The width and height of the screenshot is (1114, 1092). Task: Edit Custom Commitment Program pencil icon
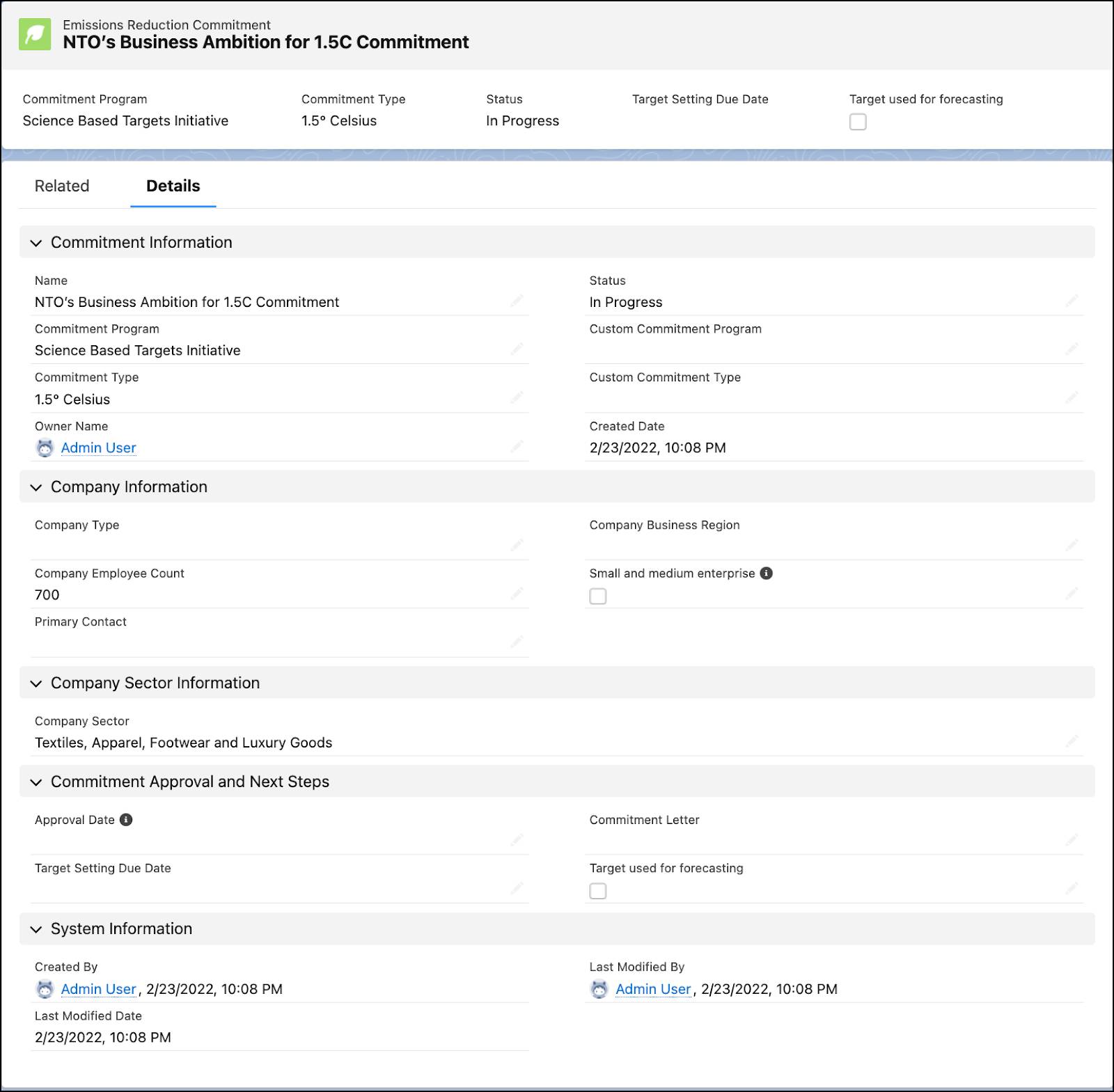coord(1072,349)
